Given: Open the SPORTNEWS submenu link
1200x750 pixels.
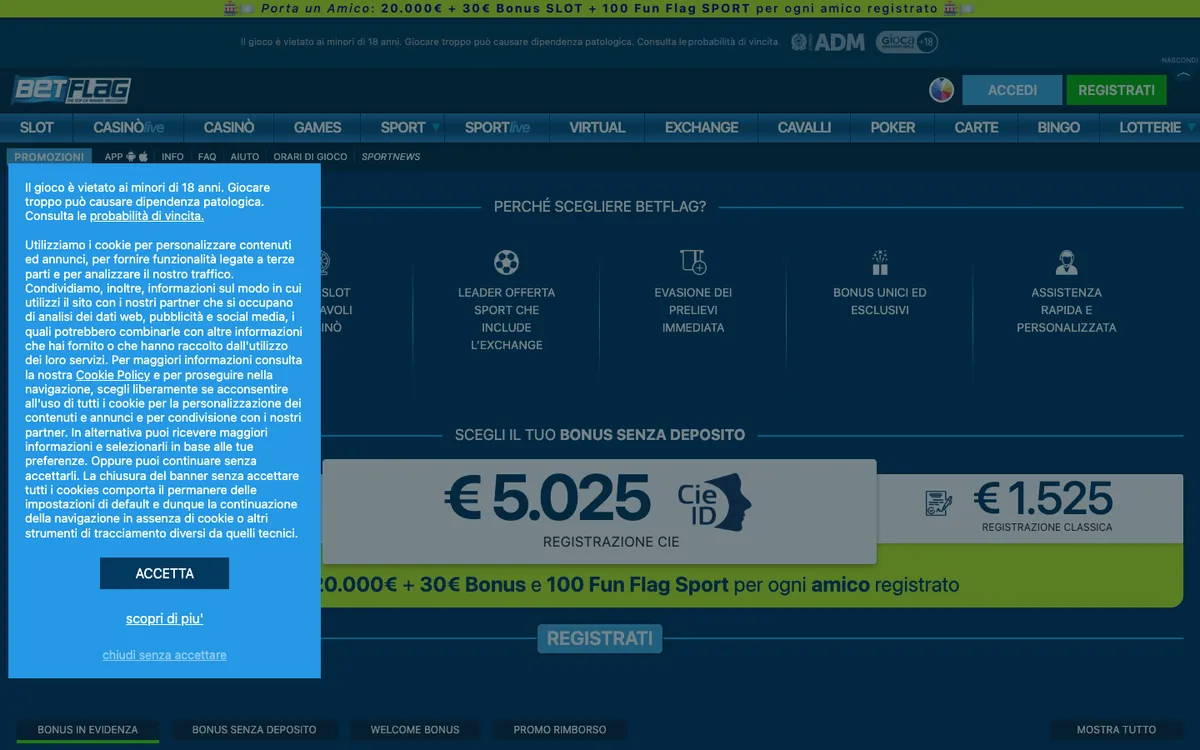Looking at the screenshot, I should pyautogui.click(x=391, y=157).
